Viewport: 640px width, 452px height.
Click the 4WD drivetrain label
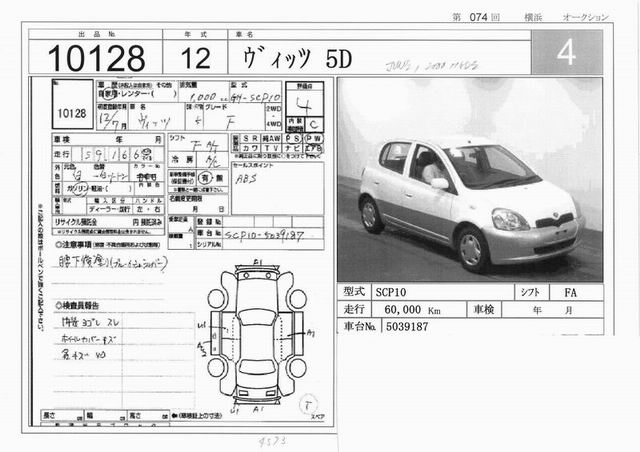coord(273,124)
